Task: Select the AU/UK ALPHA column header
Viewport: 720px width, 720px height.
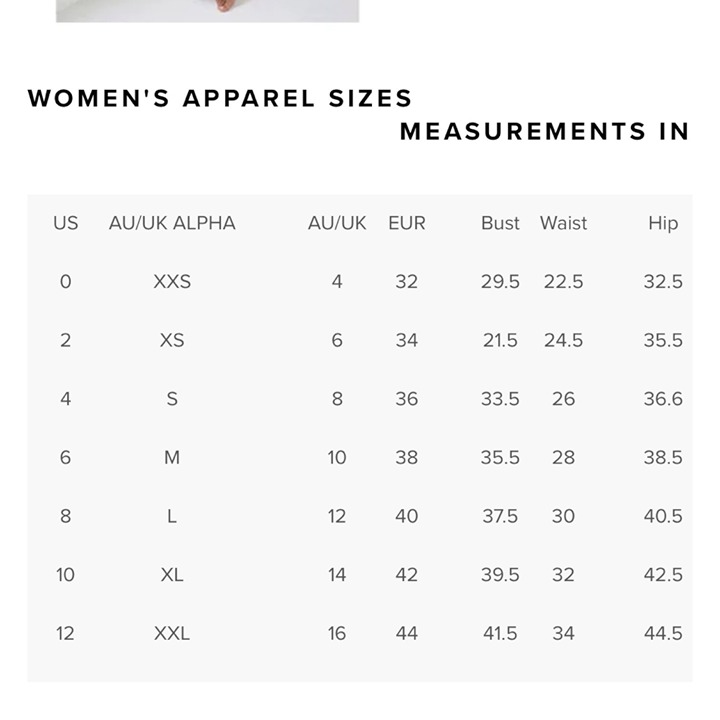Action: pyautogui.click(x=172, y=223)
